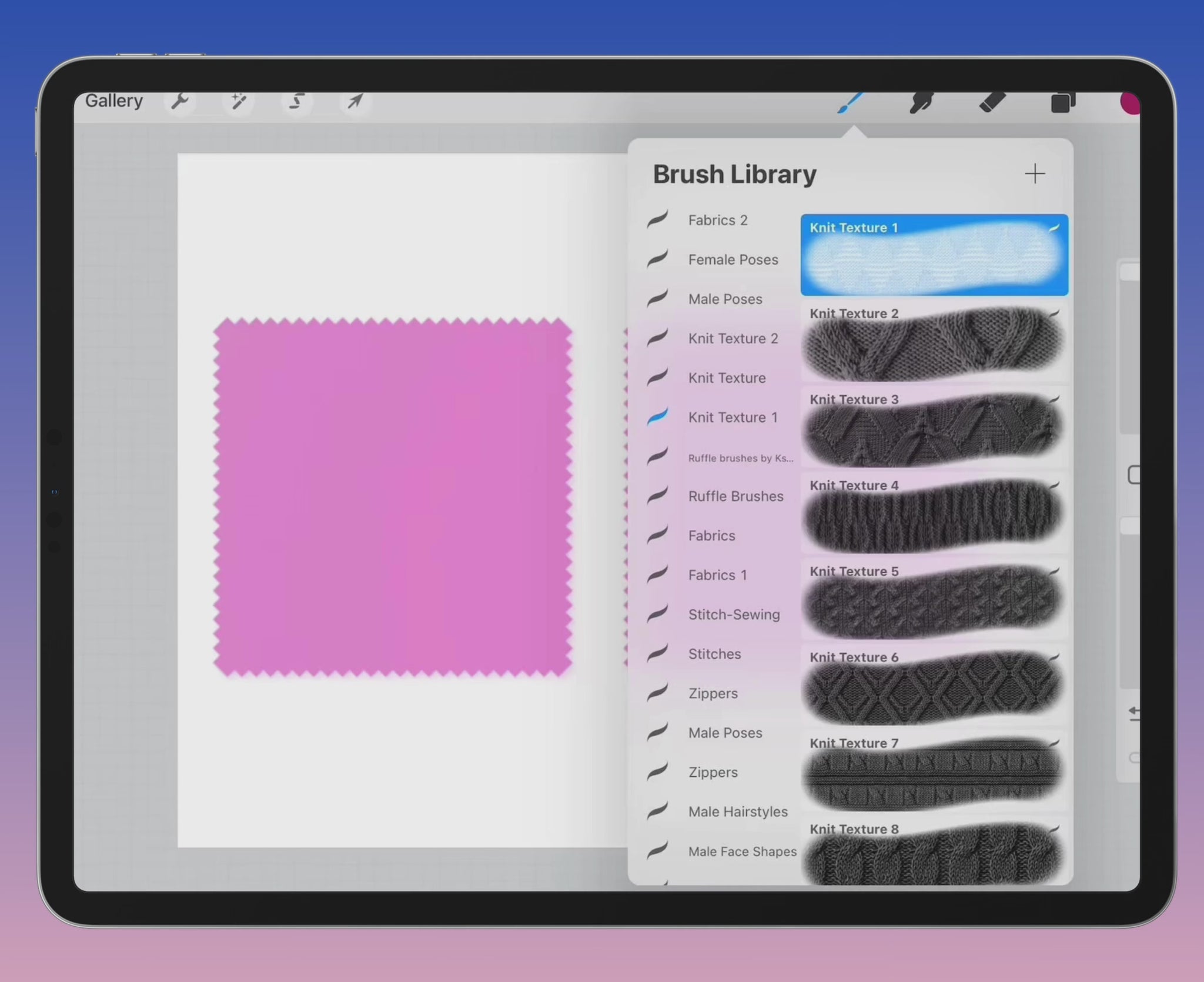Select the Knit Texture 2 brush
This screenshot has height=982, width=1204.
pos(934,344)
